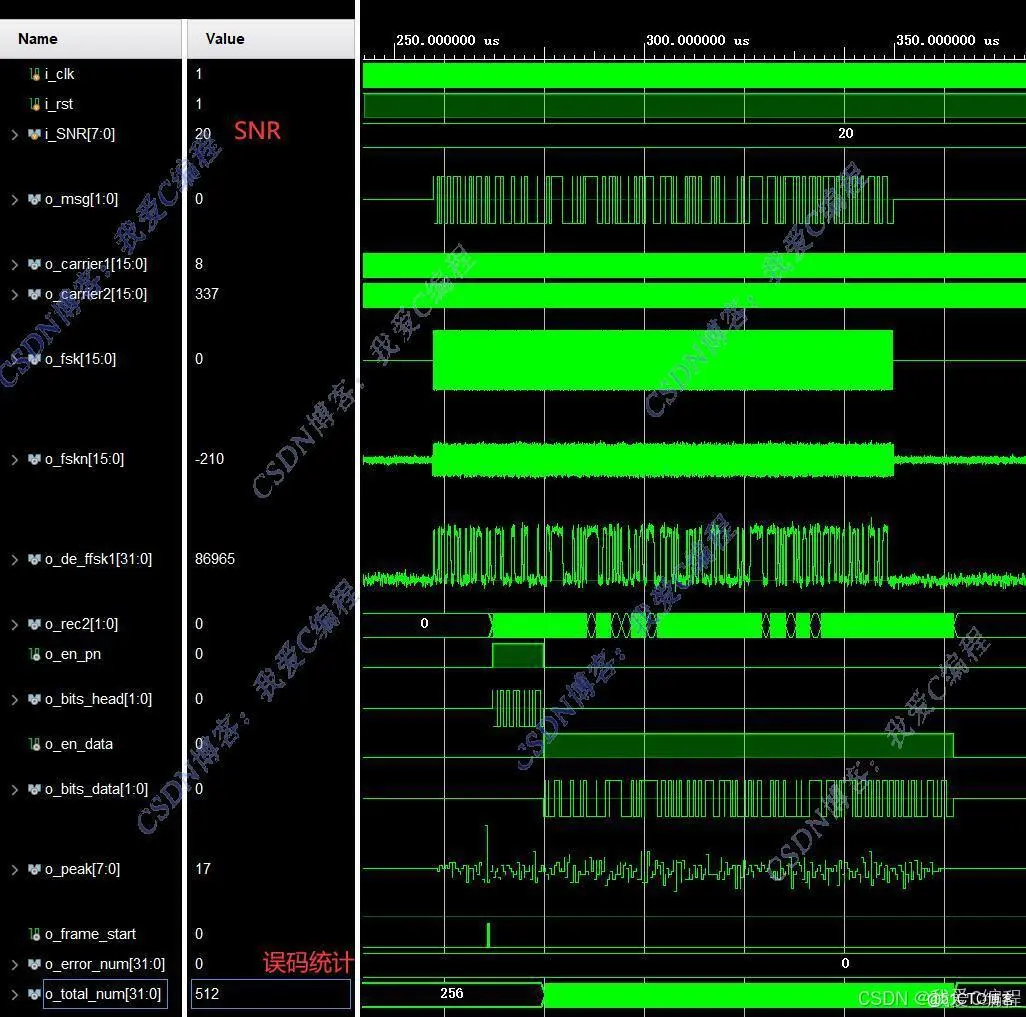Expand the o_msg[1:0] bus
This screenshot has width=1026, height=1017.
pyautogui.click(x=14, y=199)
